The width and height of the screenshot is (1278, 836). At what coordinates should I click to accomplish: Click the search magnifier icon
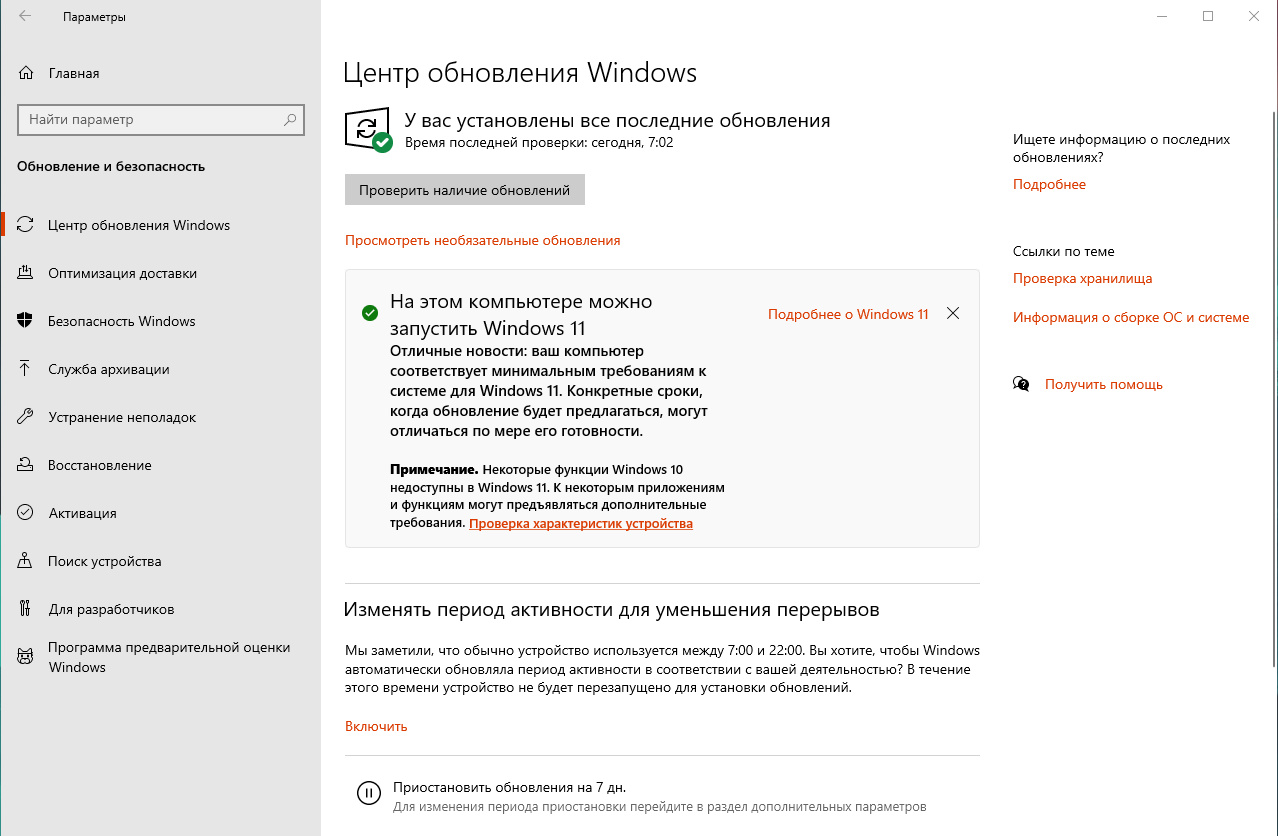pyautogui.click(x=290, y=120)
